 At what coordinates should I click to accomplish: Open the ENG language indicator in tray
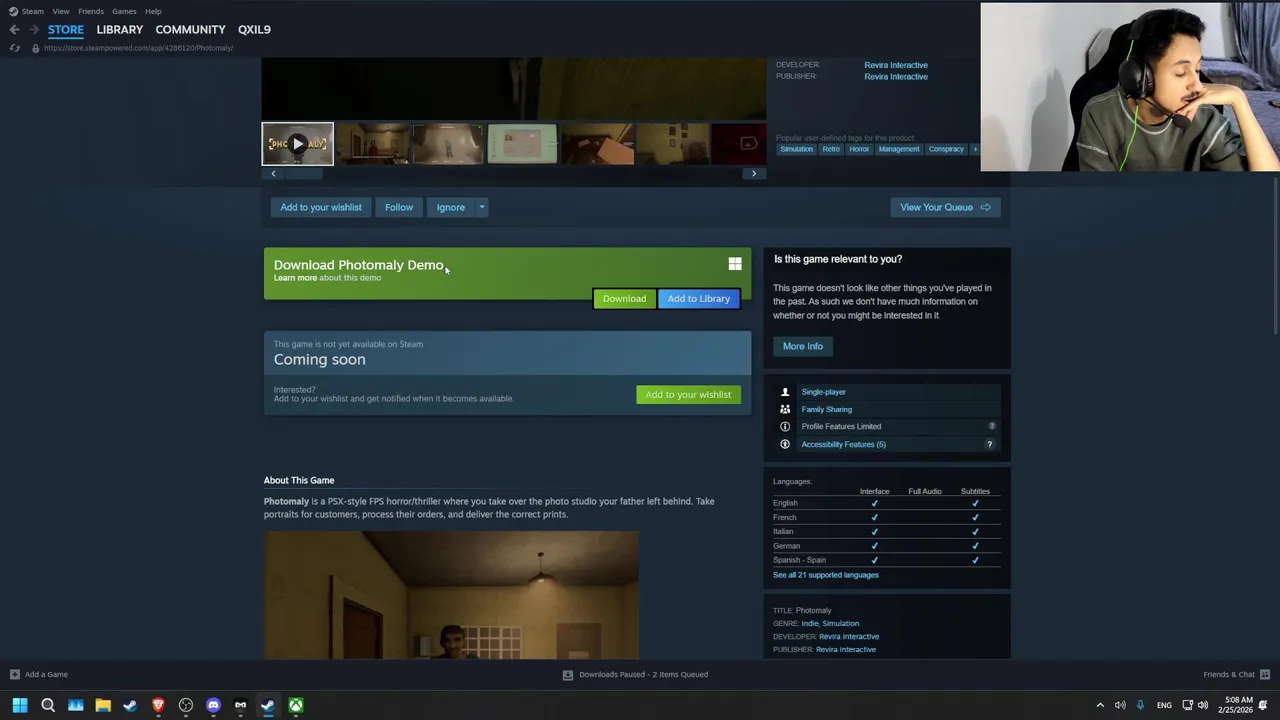tap(1164, 705)
